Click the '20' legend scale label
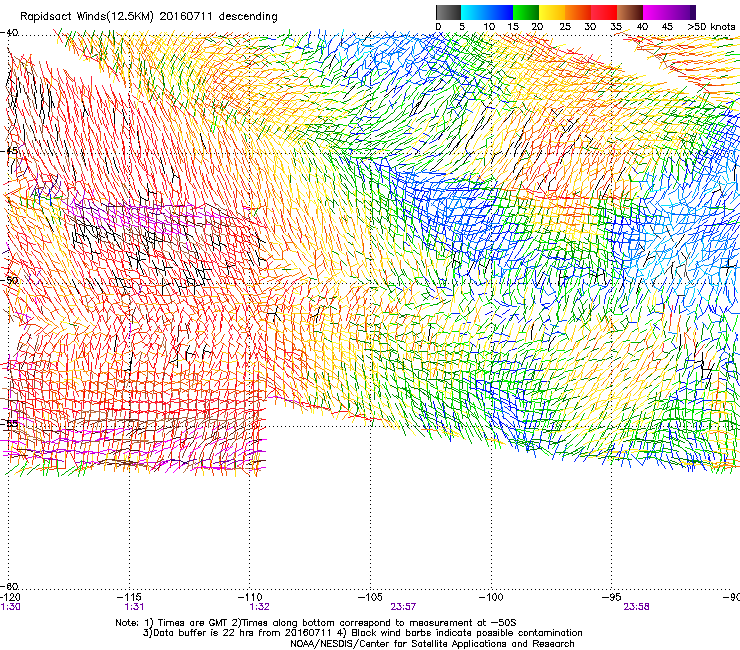 pos(537,26)
